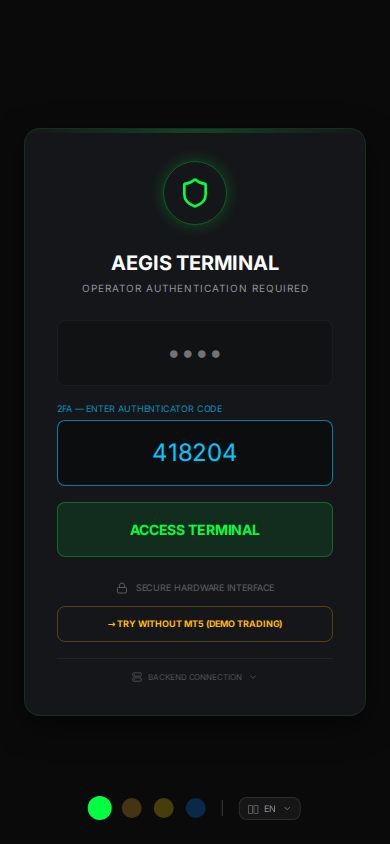Click the server stack icon near Backend Connection
The height and width of the screenshot is (844, 390).
pyautogui.click(x=137, y=677)
